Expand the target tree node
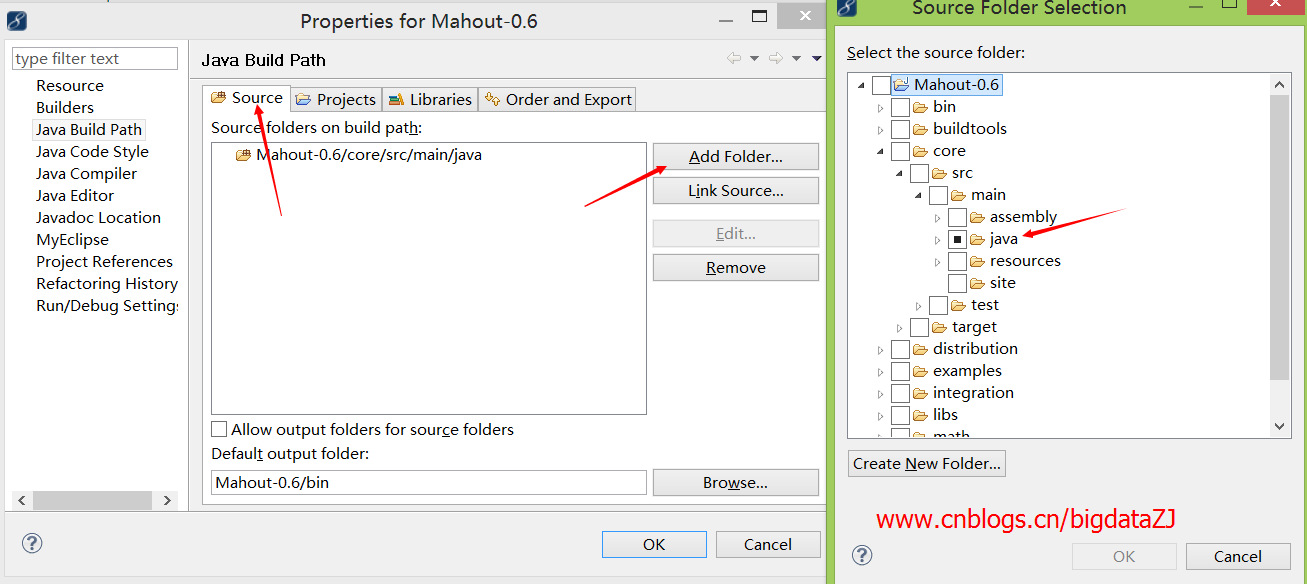 [900, 327]
